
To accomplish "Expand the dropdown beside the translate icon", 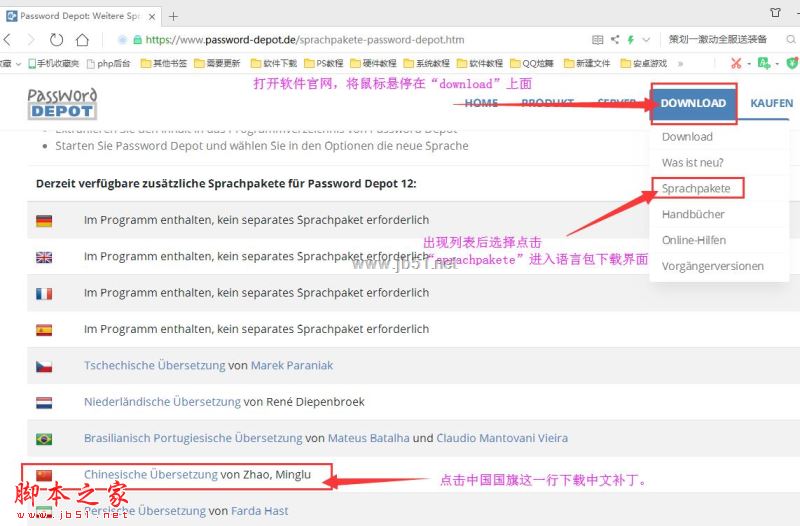I will click(777, 64).
